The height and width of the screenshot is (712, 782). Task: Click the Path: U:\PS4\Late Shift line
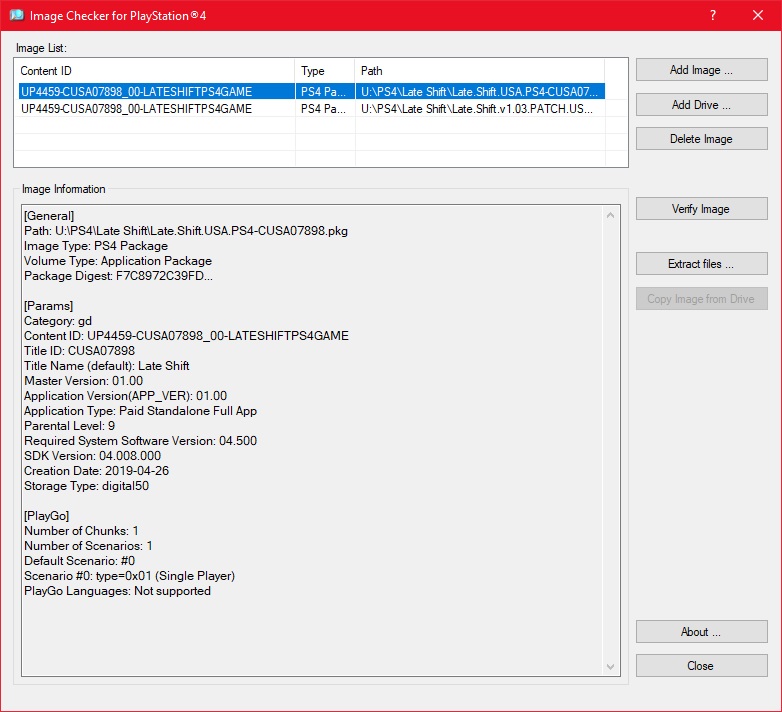(186, 231)
